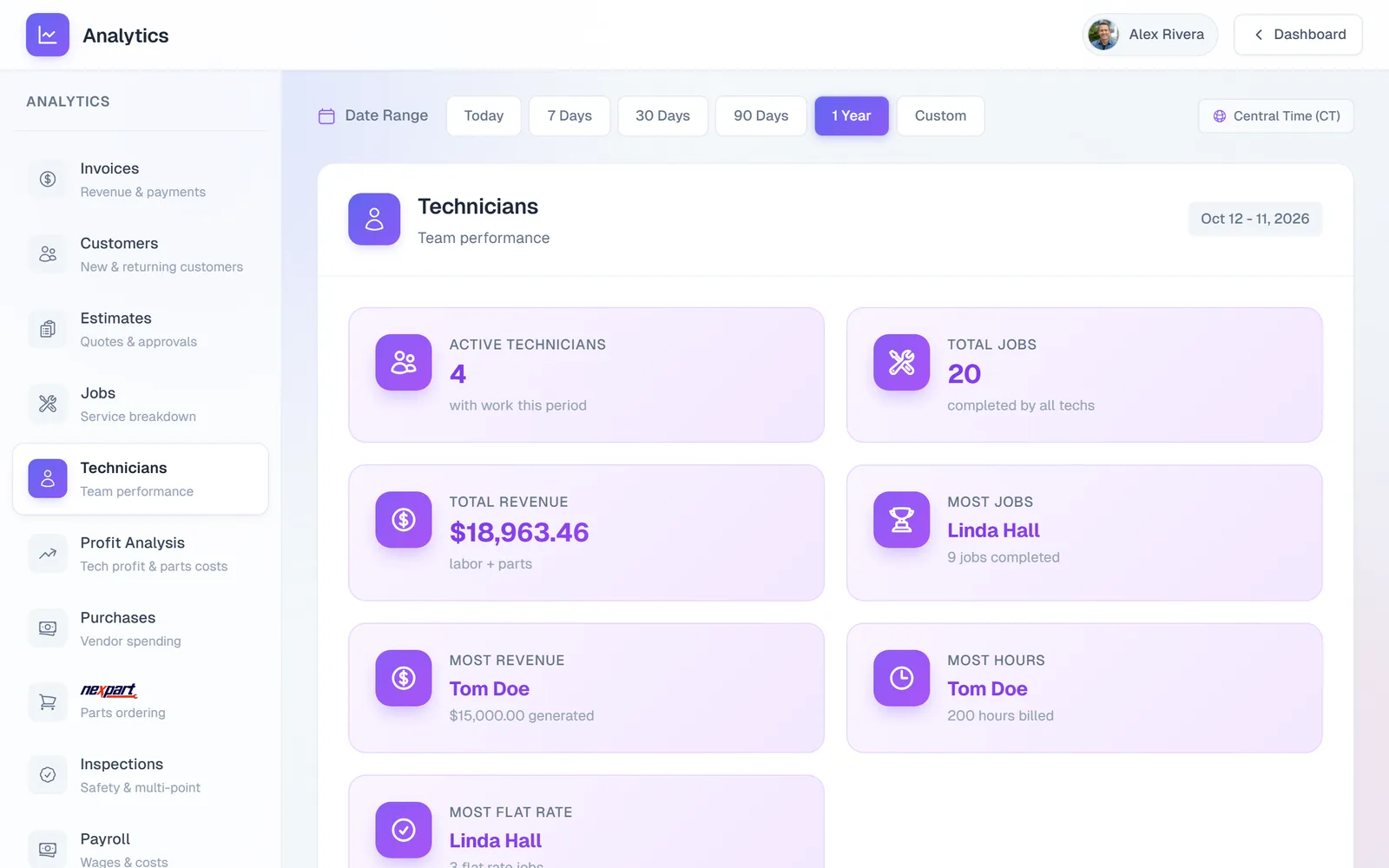Select the 1 Year range
The height and width of the screenshot is (868, 1389).
(852, 115)
